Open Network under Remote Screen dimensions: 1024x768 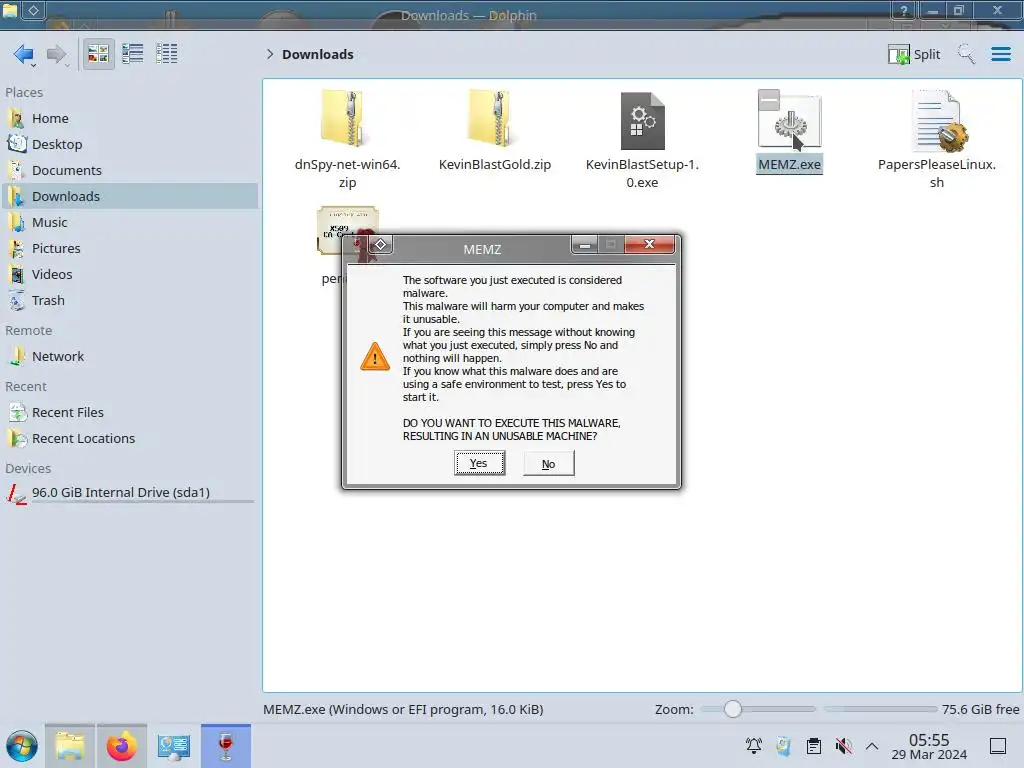(x=130, y=357)
